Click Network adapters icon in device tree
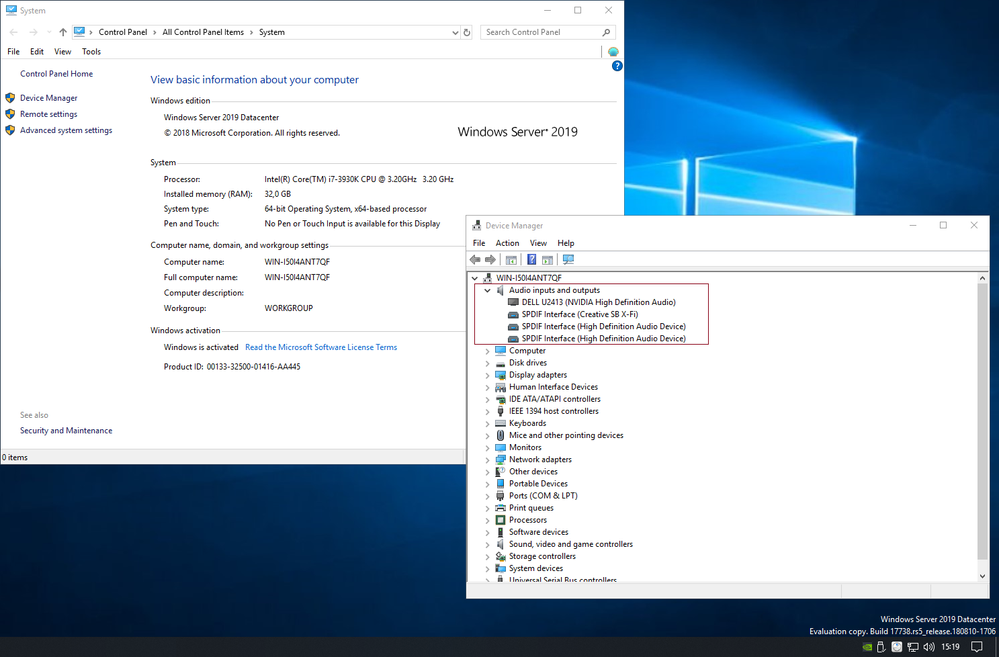 501,459
